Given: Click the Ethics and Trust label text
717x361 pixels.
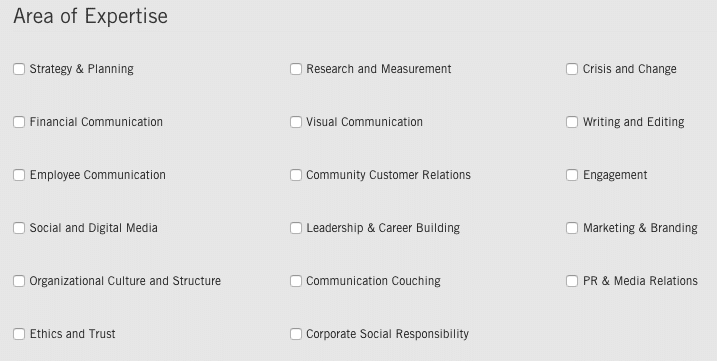Looking at the screenshot, I should point(72,334).
